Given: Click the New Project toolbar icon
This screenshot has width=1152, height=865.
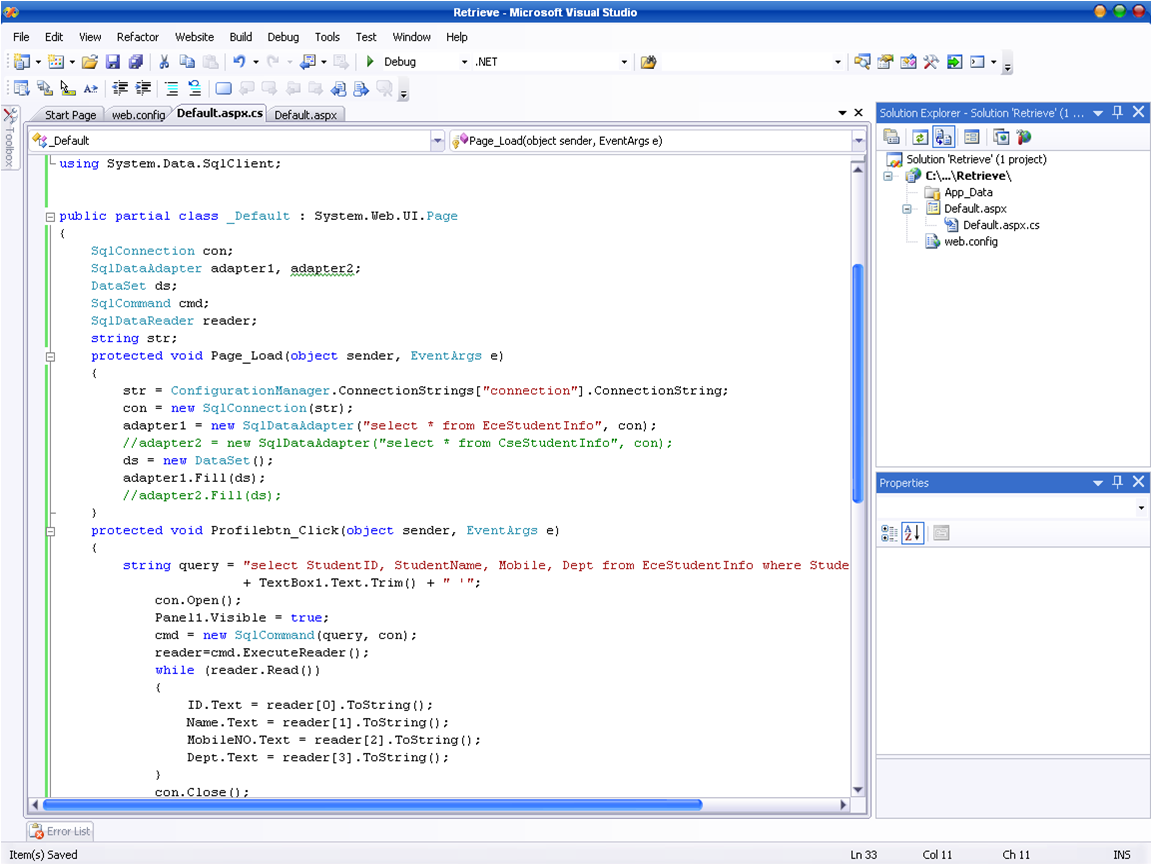Looking at the screenshot, I should click(x=22, y=62).
